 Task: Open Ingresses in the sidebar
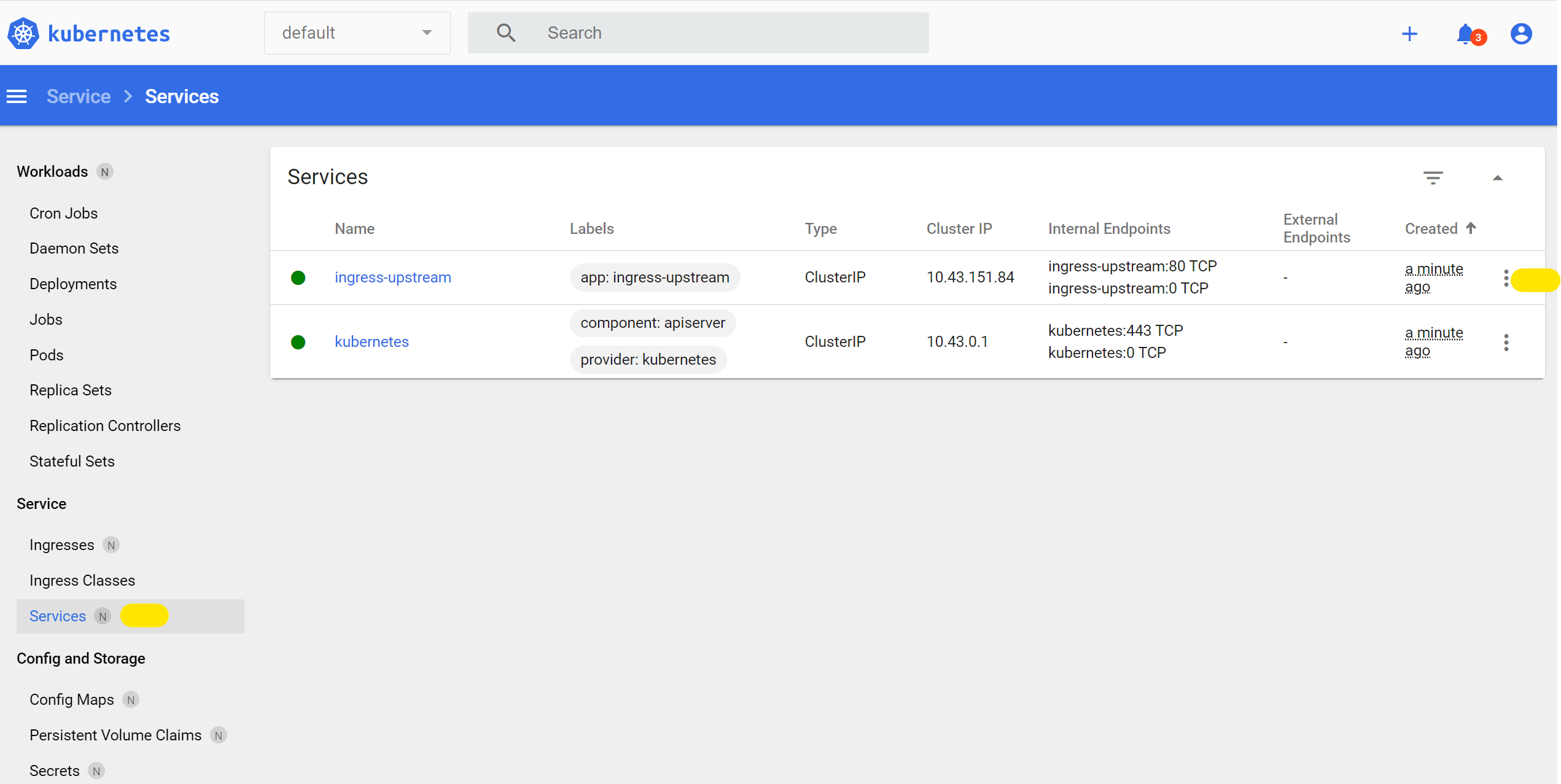click(x=62, y=545)
